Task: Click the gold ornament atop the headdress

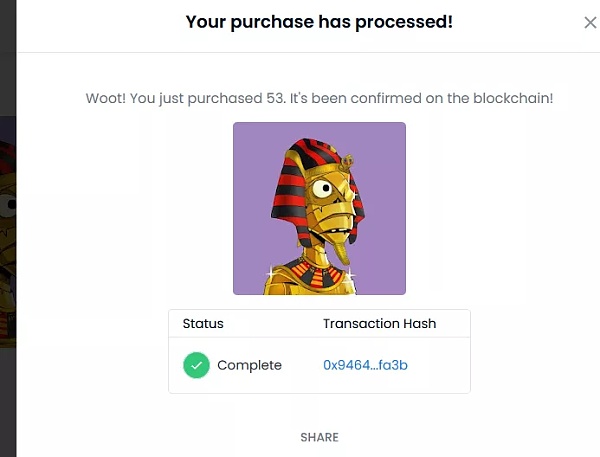Action: [x=348, y=159]
